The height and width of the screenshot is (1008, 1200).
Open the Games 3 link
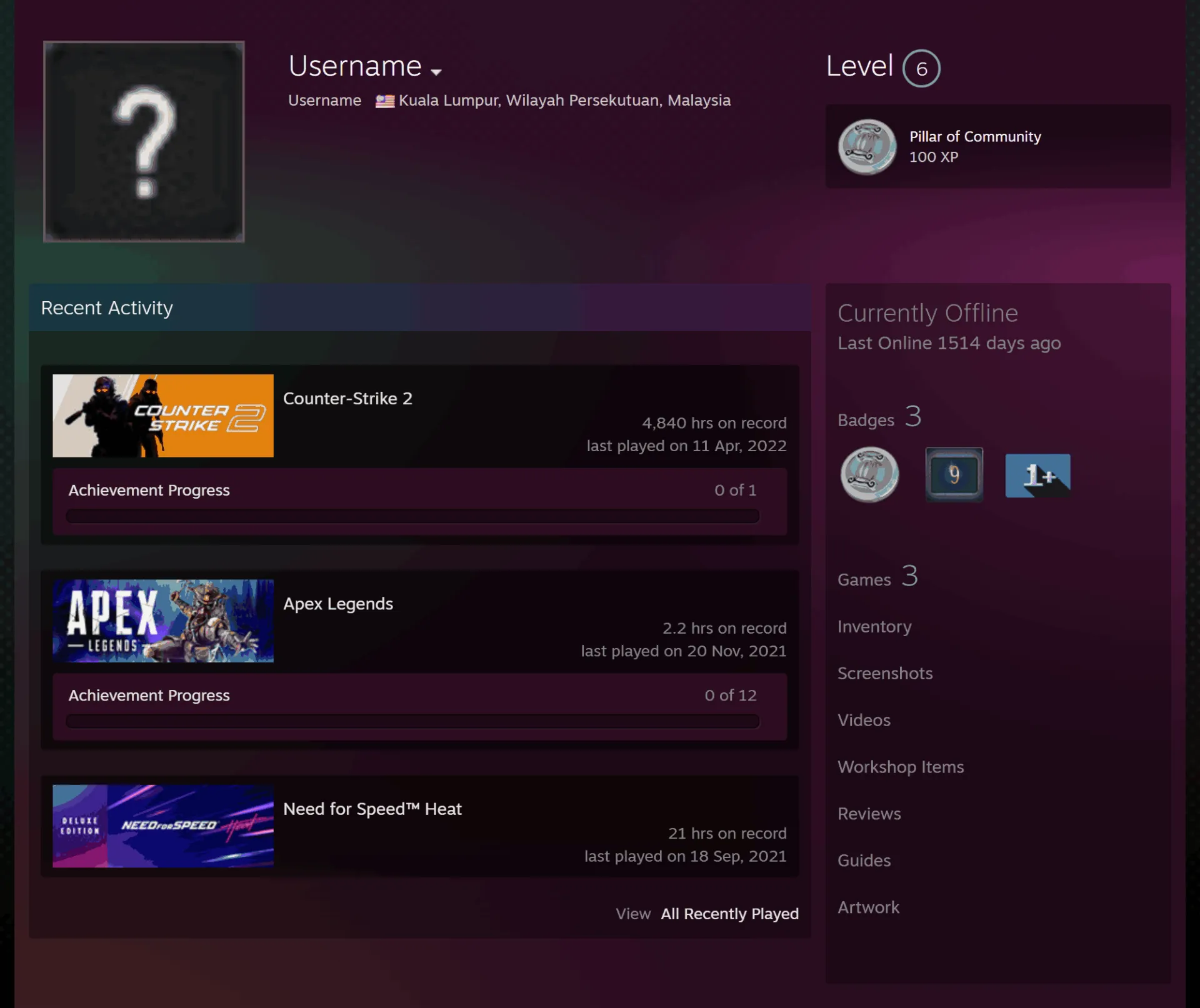click(877, 577)
